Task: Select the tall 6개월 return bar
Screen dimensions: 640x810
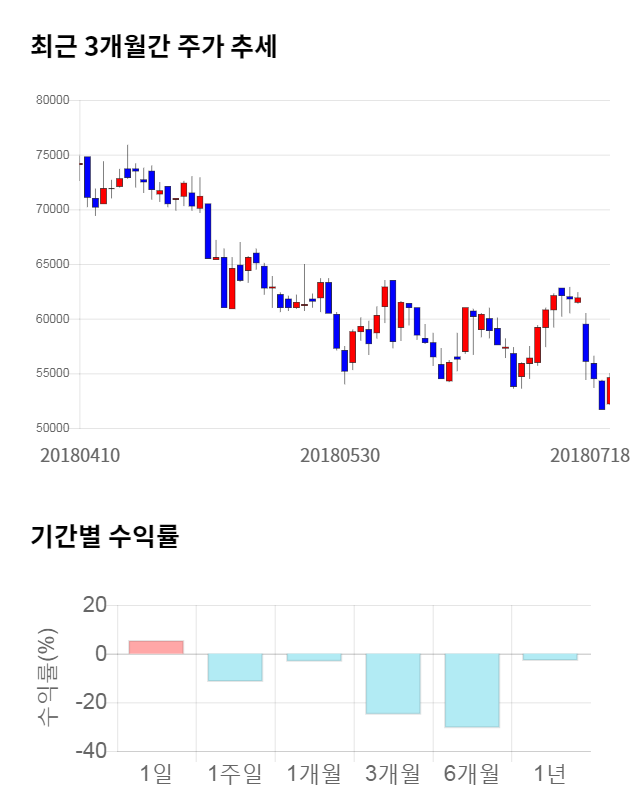Action: click(471, 690)
